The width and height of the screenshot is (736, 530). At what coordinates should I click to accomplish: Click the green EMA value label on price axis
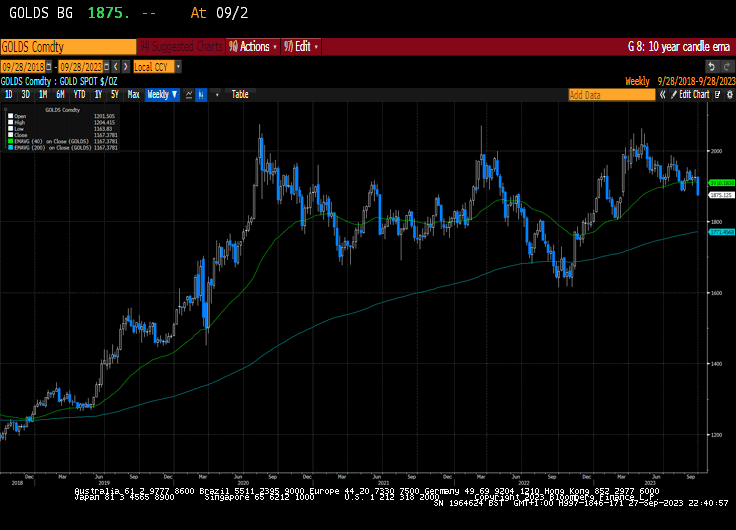(721, 183)
